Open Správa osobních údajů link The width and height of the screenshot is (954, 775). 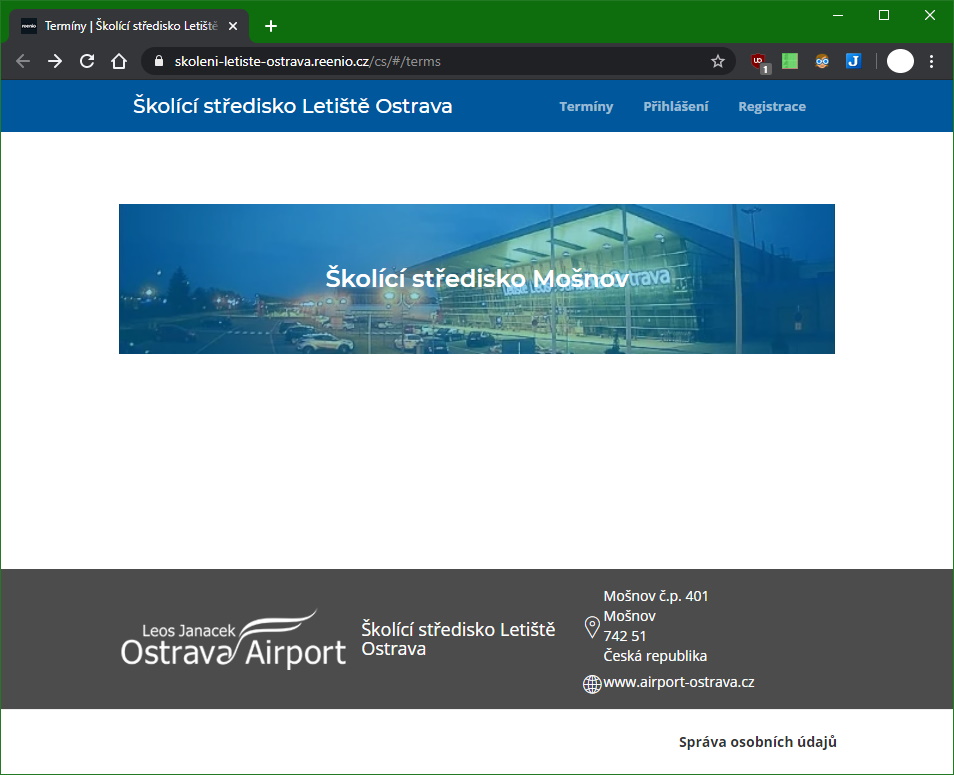757,742
